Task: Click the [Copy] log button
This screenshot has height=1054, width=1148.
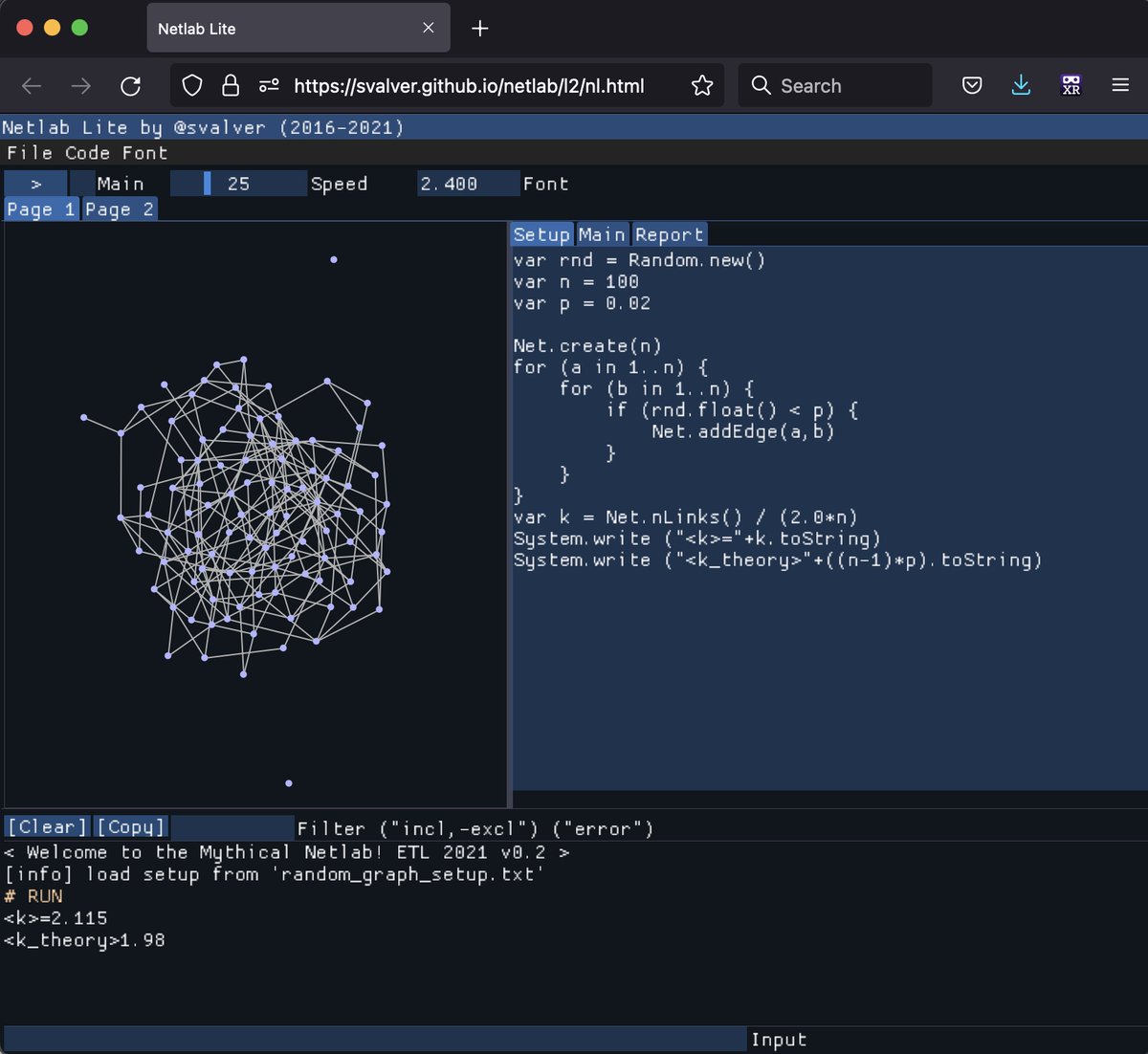Action: pos(130,827)
